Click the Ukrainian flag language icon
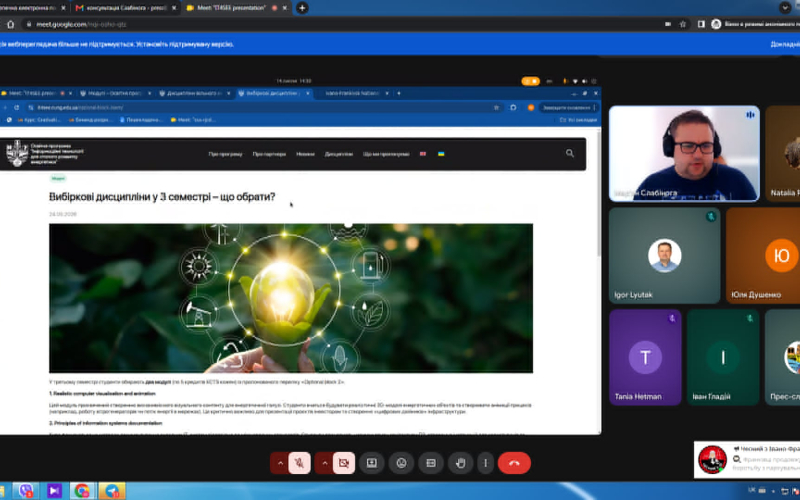800x500 pixels. (441, 154)
